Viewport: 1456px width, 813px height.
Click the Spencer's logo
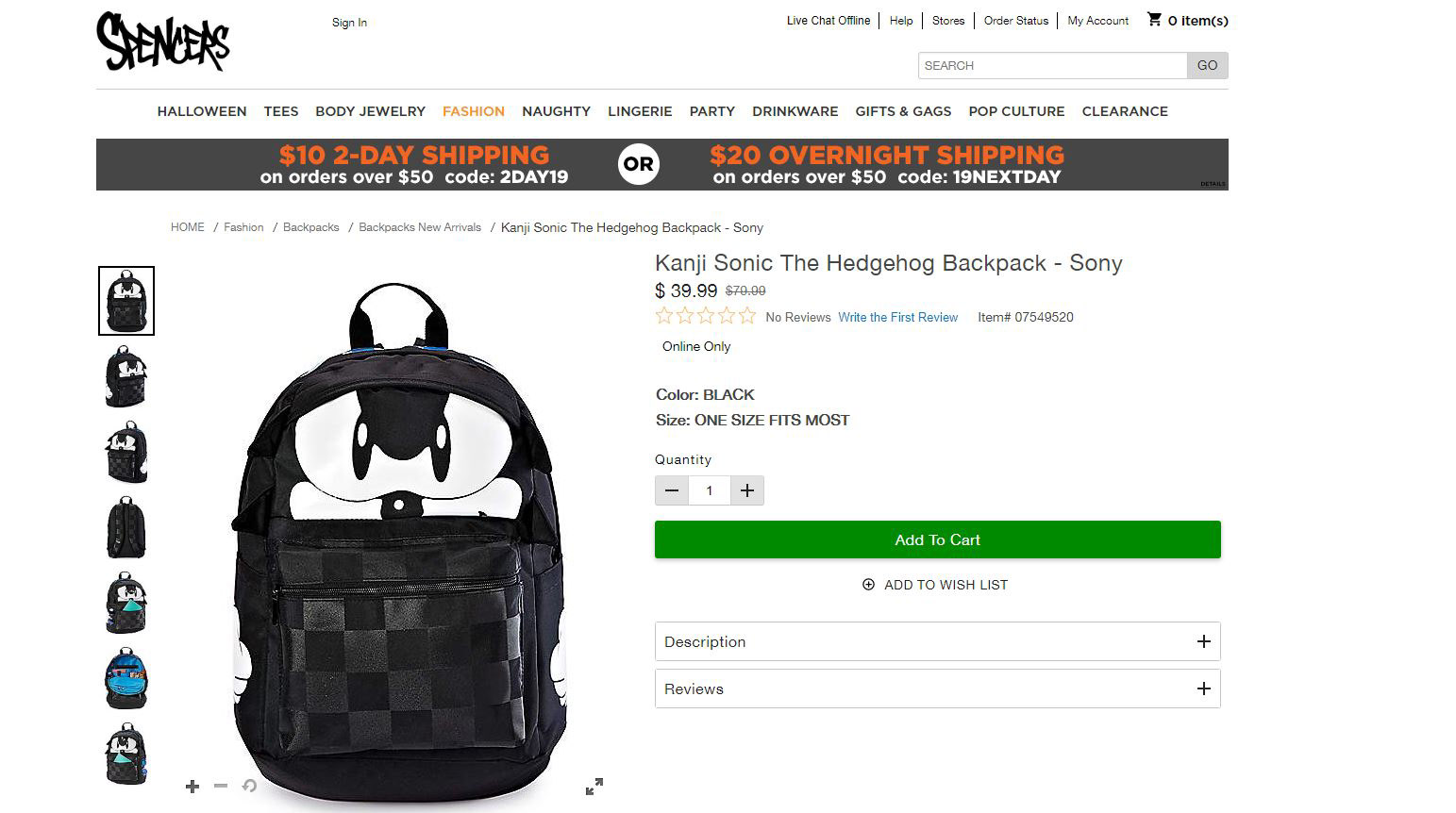coord(162,41)
